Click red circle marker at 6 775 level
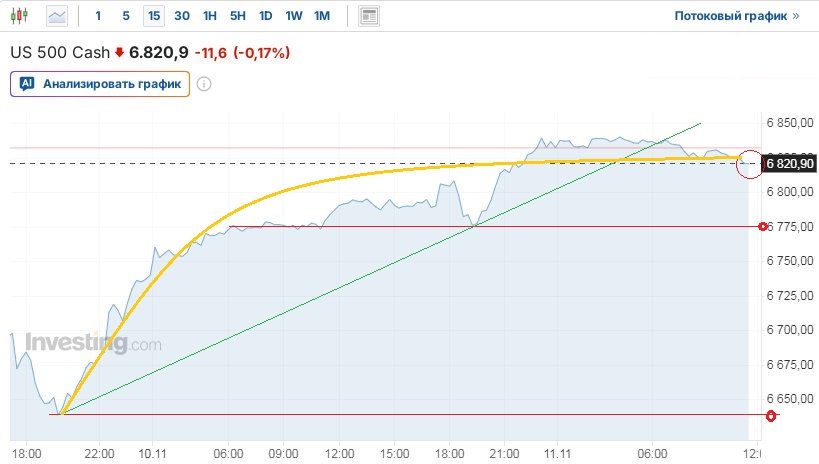 click(764, 227)
